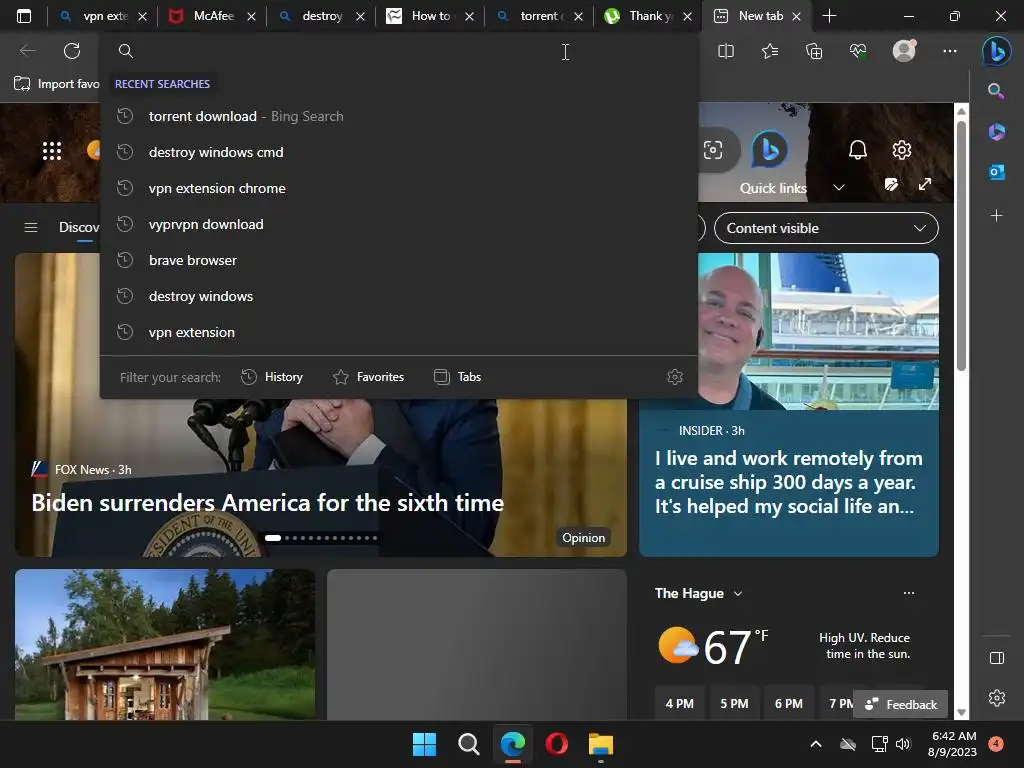Open the user profile avatar
1024x768 pixels.
(x=904, y=50)
